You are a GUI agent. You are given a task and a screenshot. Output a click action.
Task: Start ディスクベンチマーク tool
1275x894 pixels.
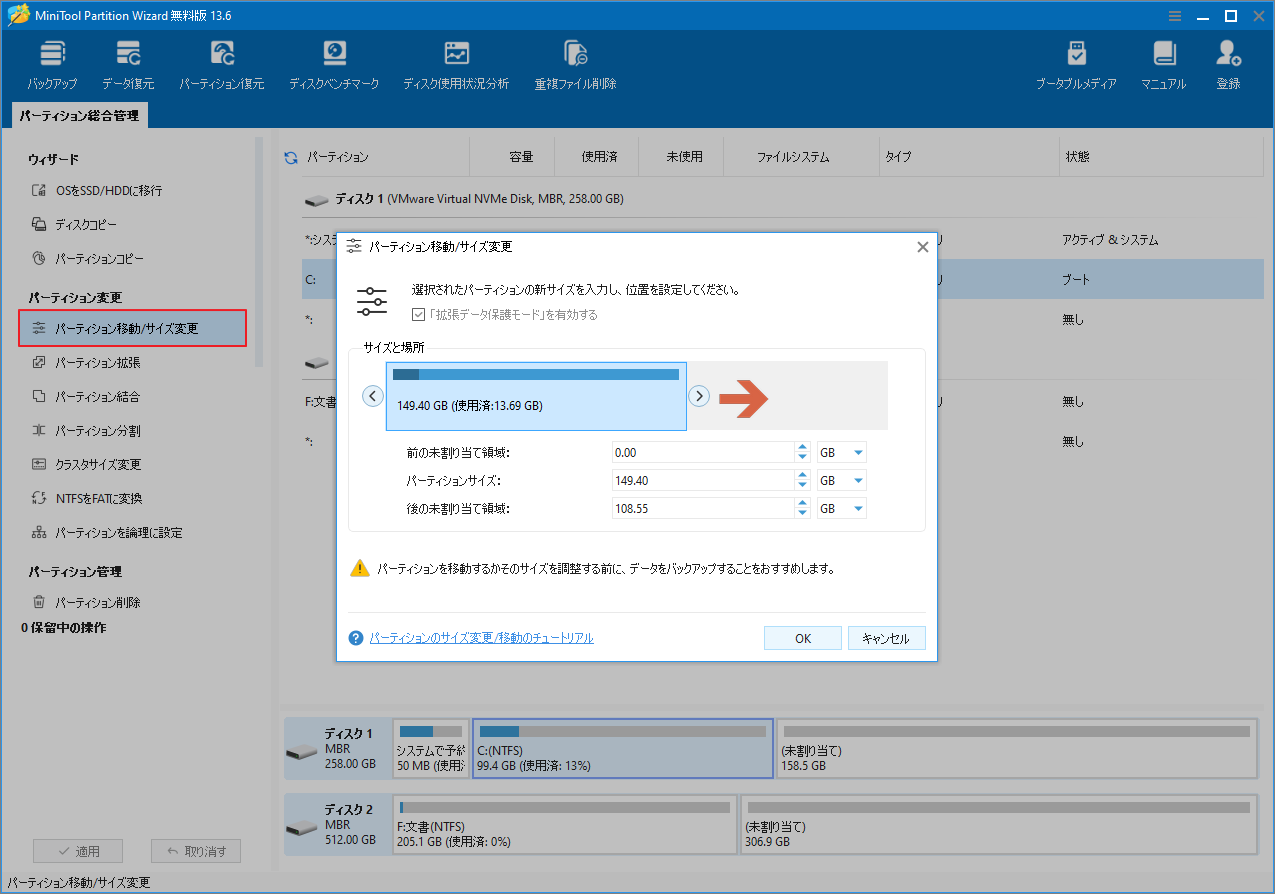[334, 65]
